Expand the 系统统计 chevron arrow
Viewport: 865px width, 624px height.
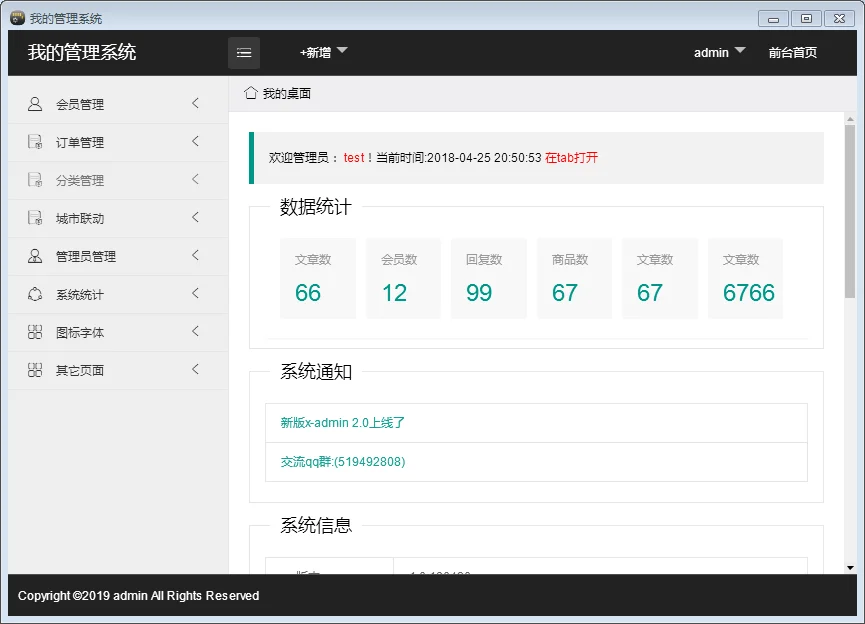point(195,293)
